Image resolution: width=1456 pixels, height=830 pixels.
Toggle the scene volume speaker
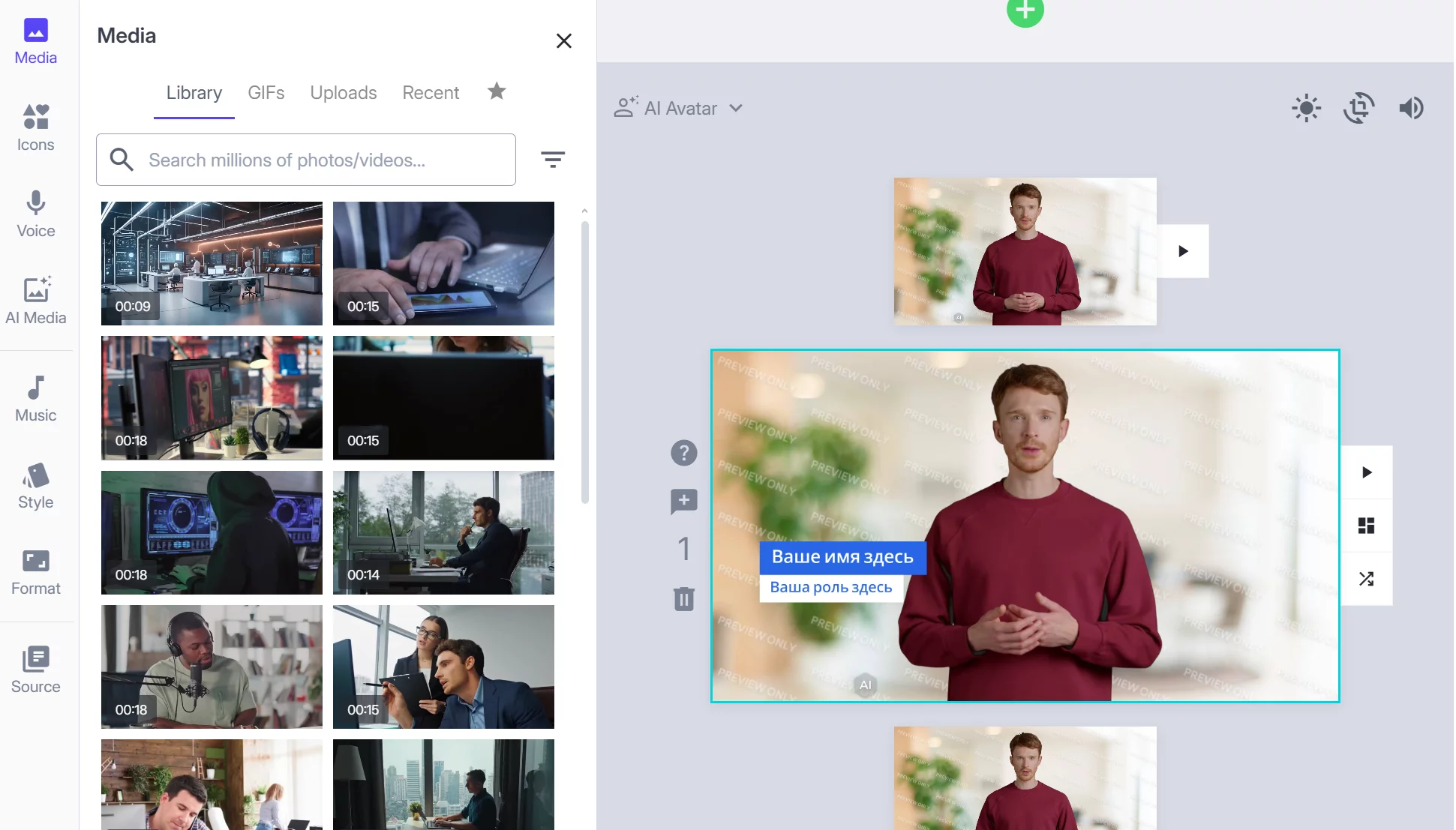pos(1411,108)
